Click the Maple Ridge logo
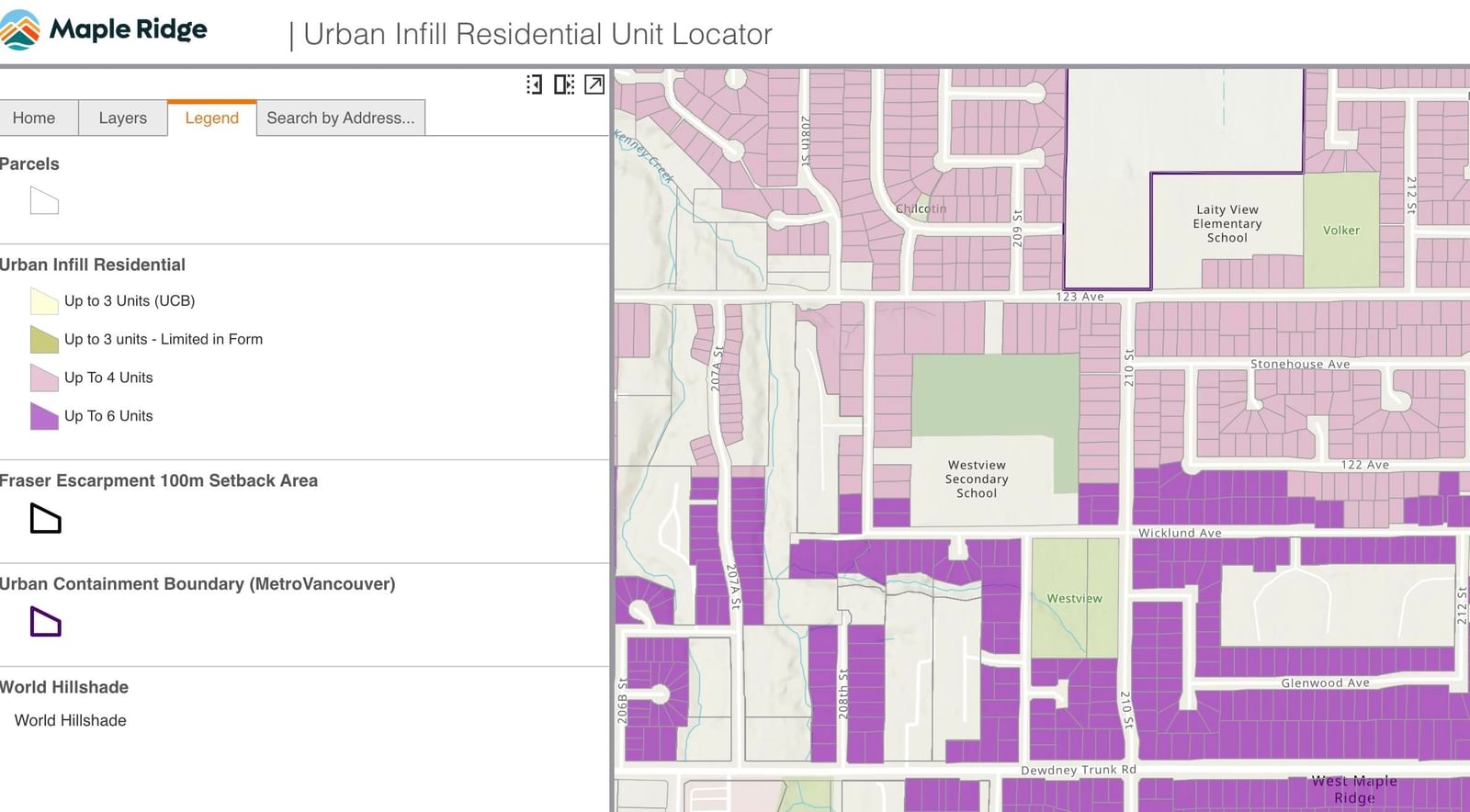The height and width of the screenshot is (812, 1470). pos(104,30)
